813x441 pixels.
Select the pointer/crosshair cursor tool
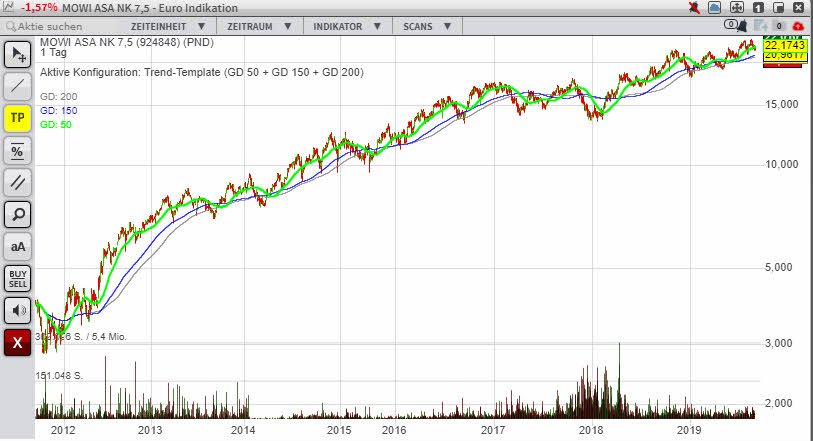click(18, 54)
